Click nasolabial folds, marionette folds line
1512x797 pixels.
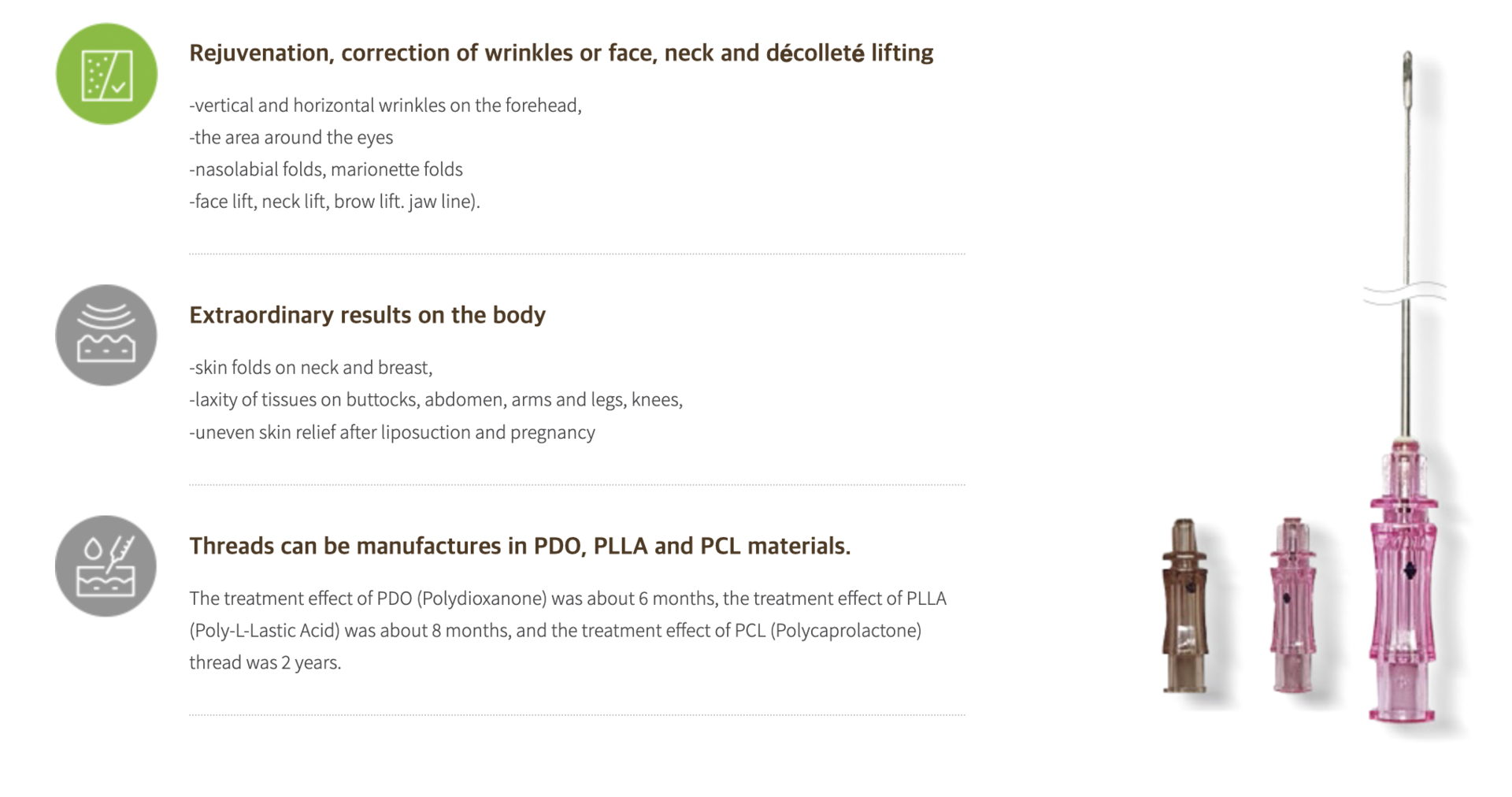tap(326, 169)
